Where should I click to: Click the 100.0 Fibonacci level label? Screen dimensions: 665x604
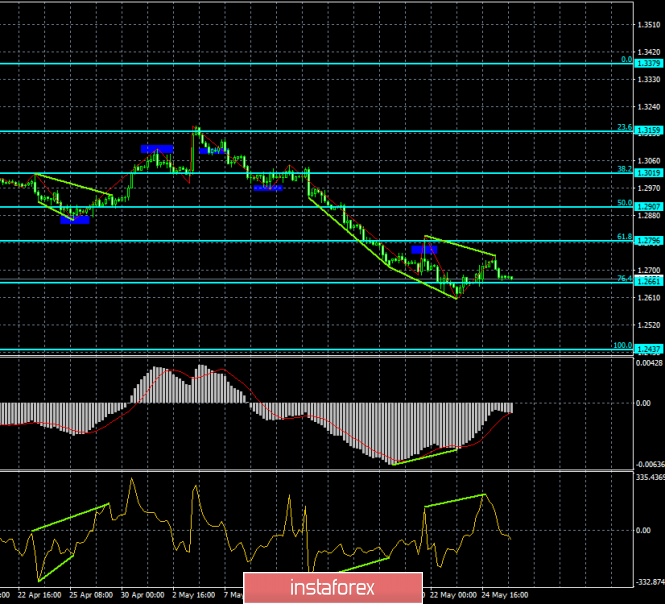tap(623, 345)
